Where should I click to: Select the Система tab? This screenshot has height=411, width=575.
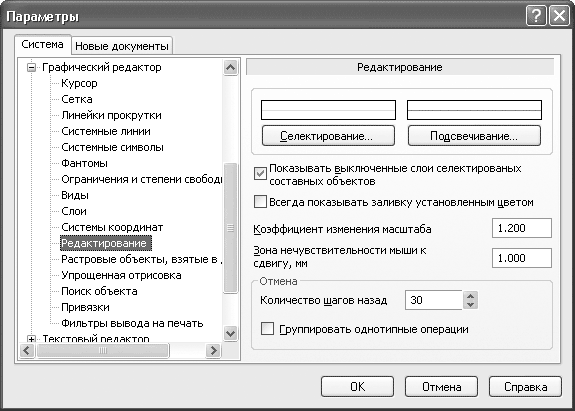click(x=43, y=44)
